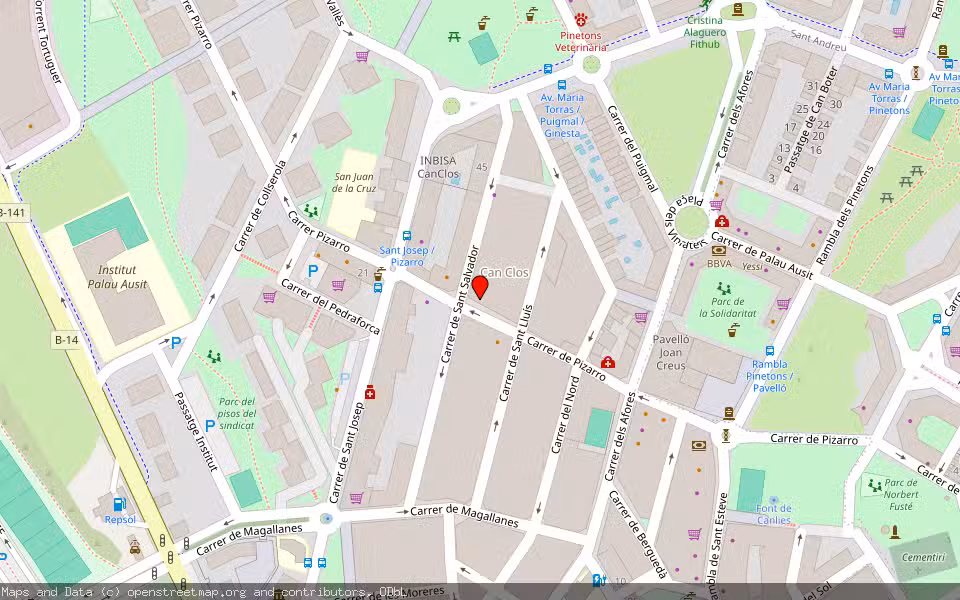The height and width of the screenshot is (600, 960).
Task: Click the café cup icon in Parc de la Solidaritat
Action: pyautogui.click(x=733, y=331)
